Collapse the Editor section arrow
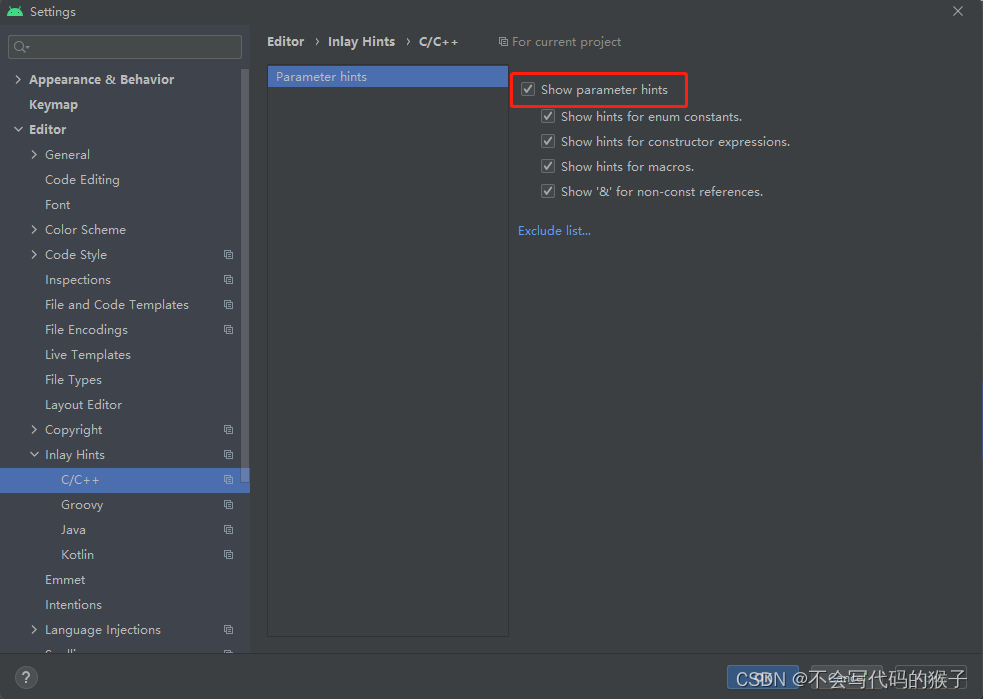This screenshot has height=699, width=983. tap(18, 129)
